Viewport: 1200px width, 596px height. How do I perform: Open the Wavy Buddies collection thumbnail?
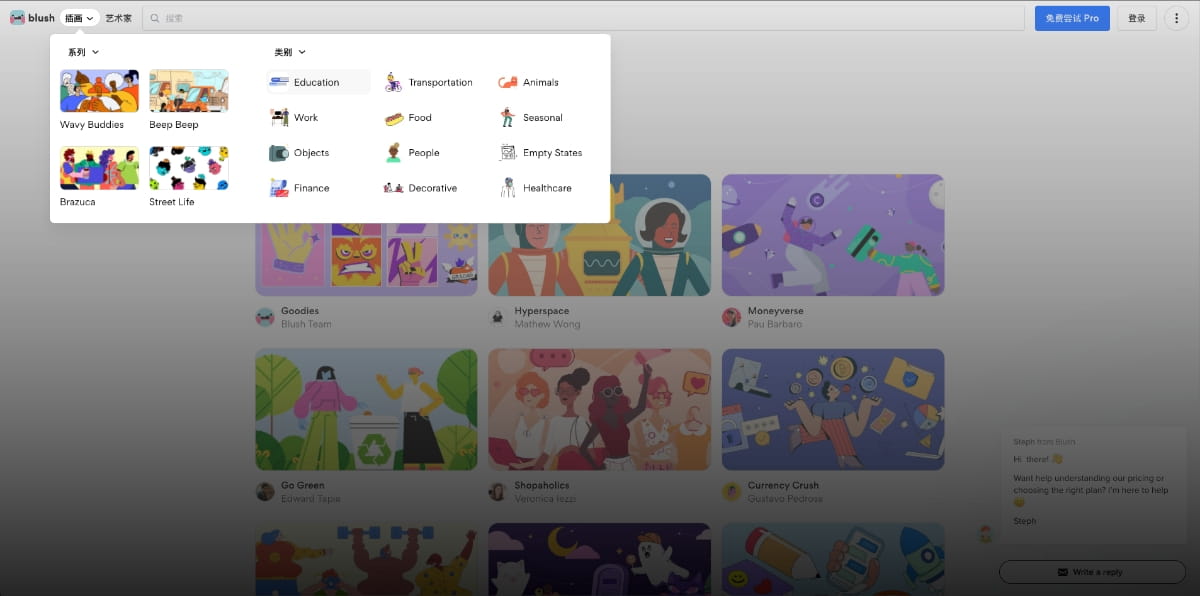[99, 91]
